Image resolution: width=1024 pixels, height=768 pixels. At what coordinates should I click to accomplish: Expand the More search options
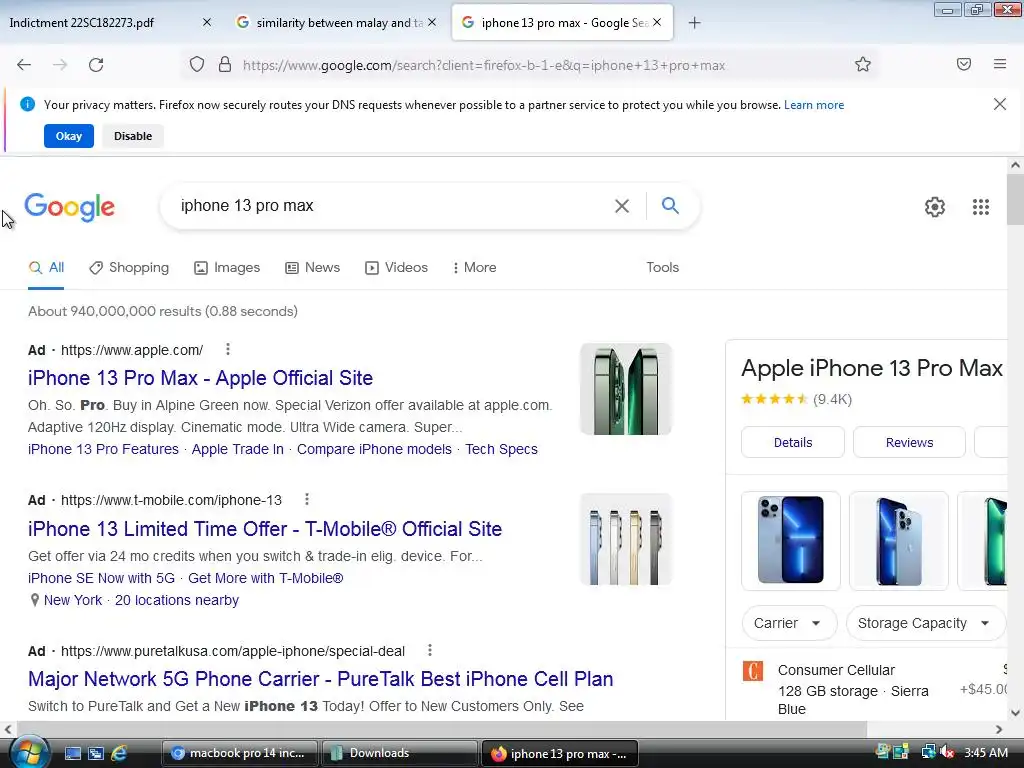(475, 268)
